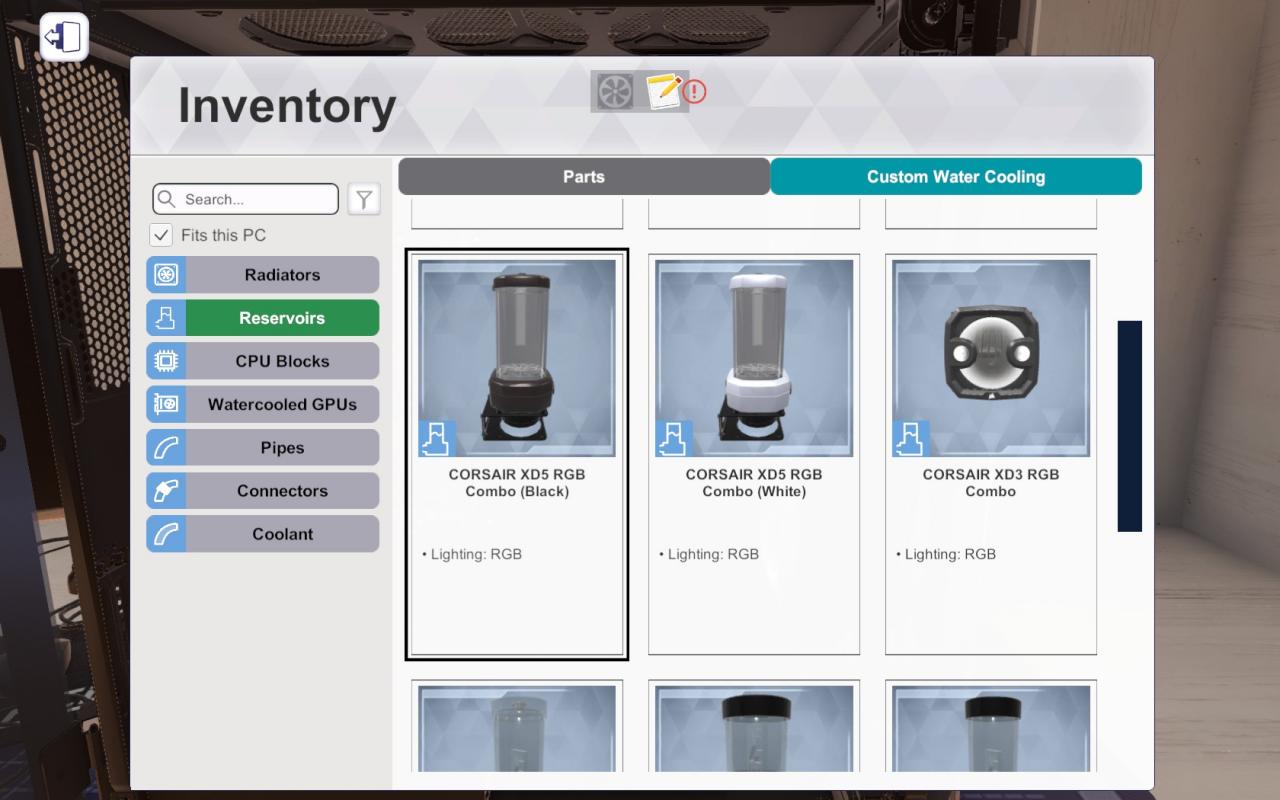Image resolution: width=1280 pixels, height=800 pixels.
Task: Click the filter funnel icon
Action: 364,199
